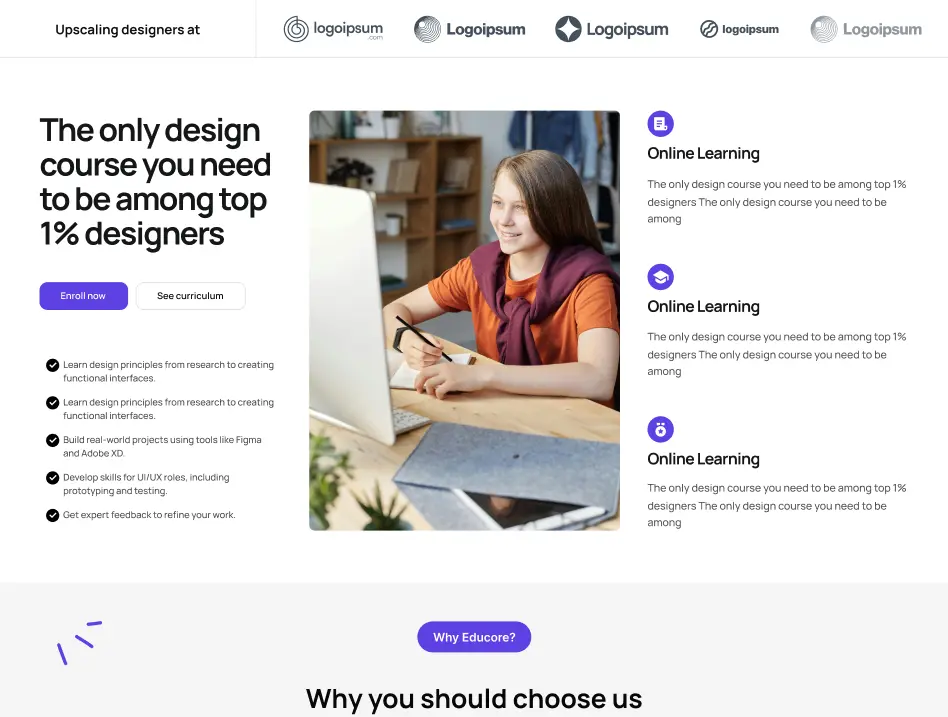Click the Why Educore? pill button
Screen dimensions: 948x717
474,637
